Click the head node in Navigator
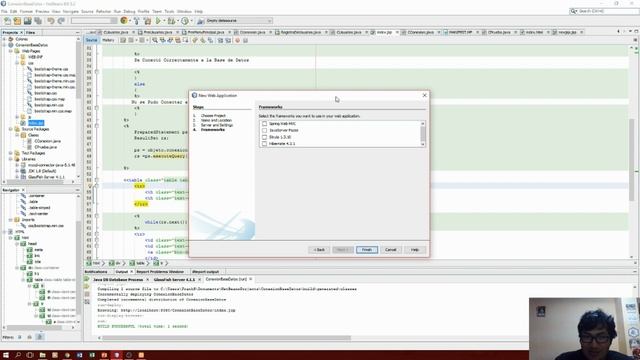This screenshot has width=640, height=360. (x=32, y=244)
